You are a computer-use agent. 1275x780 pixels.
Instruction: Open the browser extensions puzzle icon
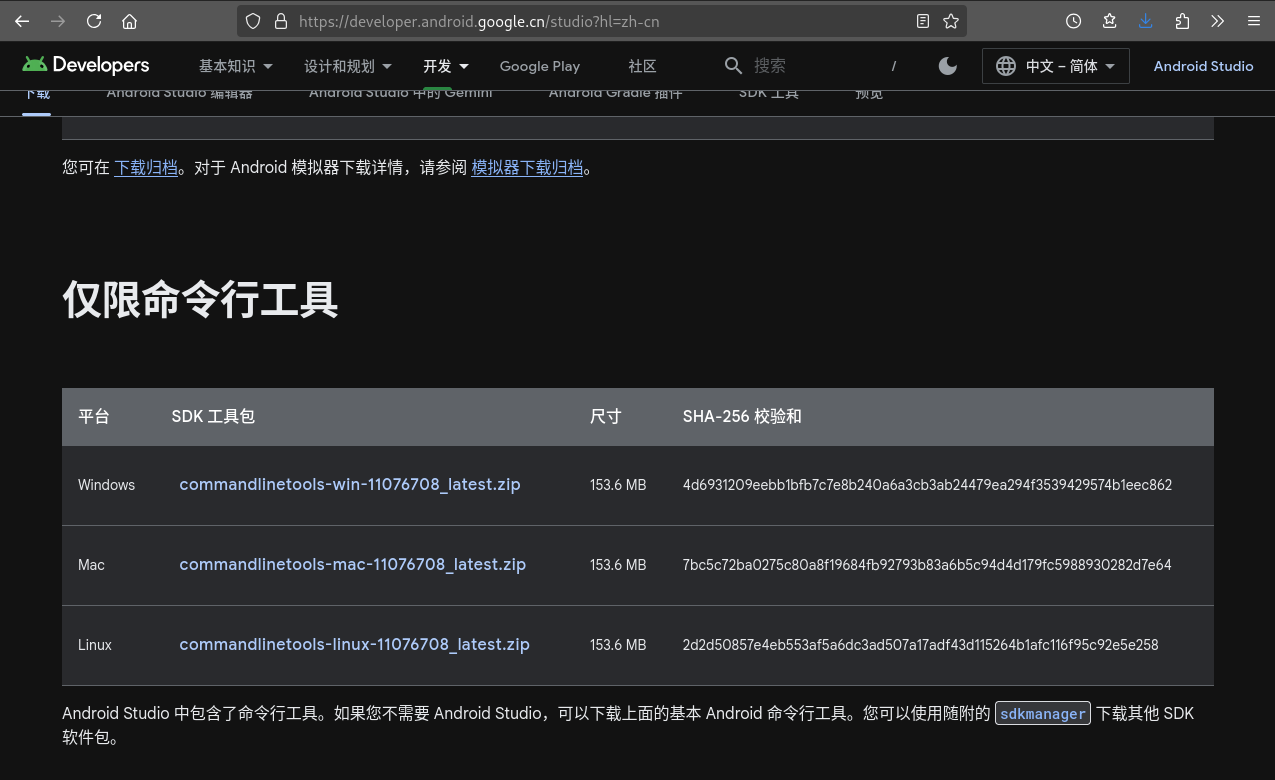pyautogui.click(x=1182, y=21)
